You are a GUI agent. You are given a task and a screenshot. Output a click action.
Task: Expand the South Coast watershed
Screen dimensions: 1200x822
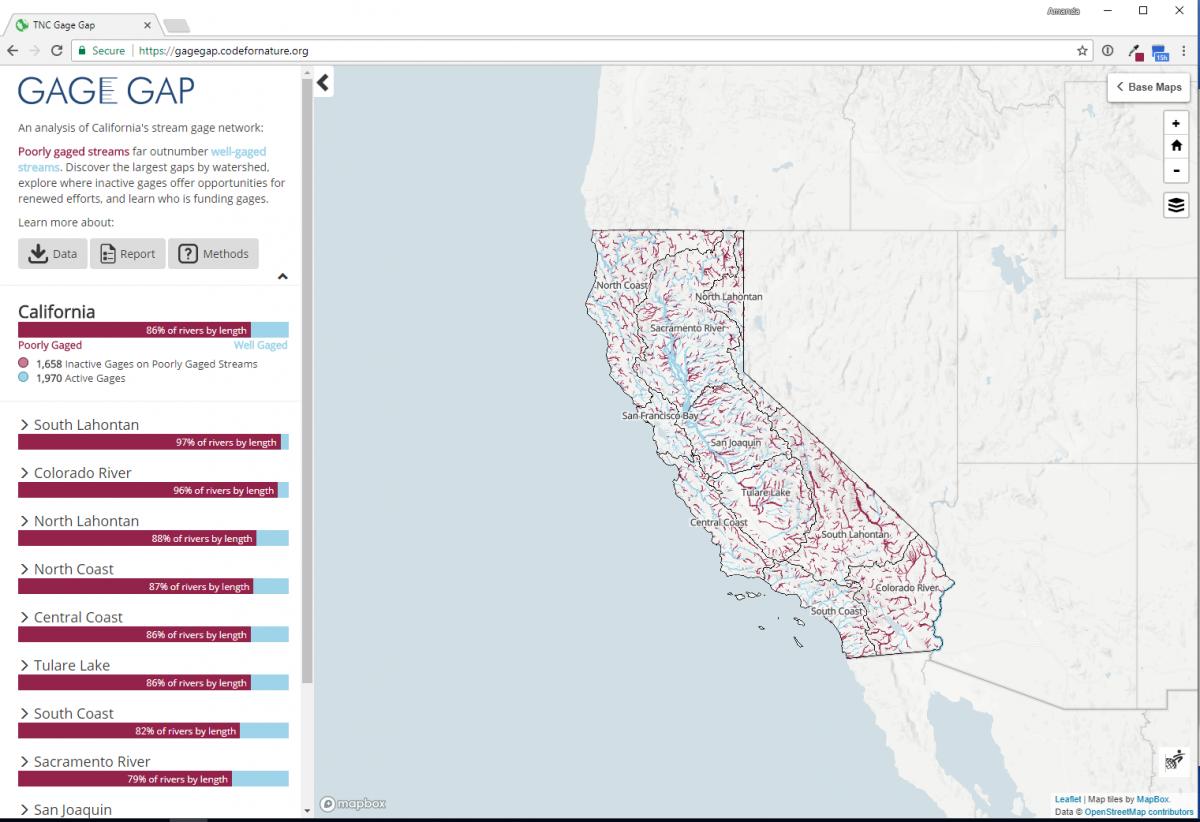click(x=66, y=713)
